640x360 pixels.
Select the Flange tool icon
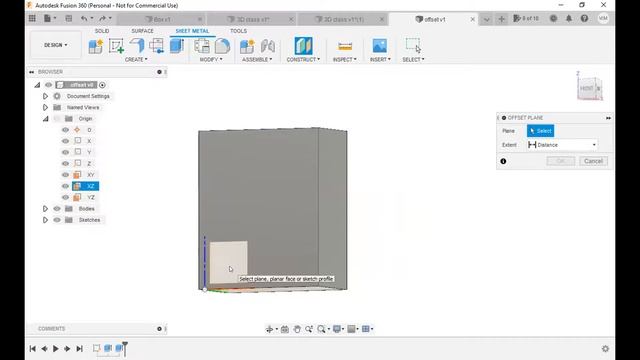point(137,45)
